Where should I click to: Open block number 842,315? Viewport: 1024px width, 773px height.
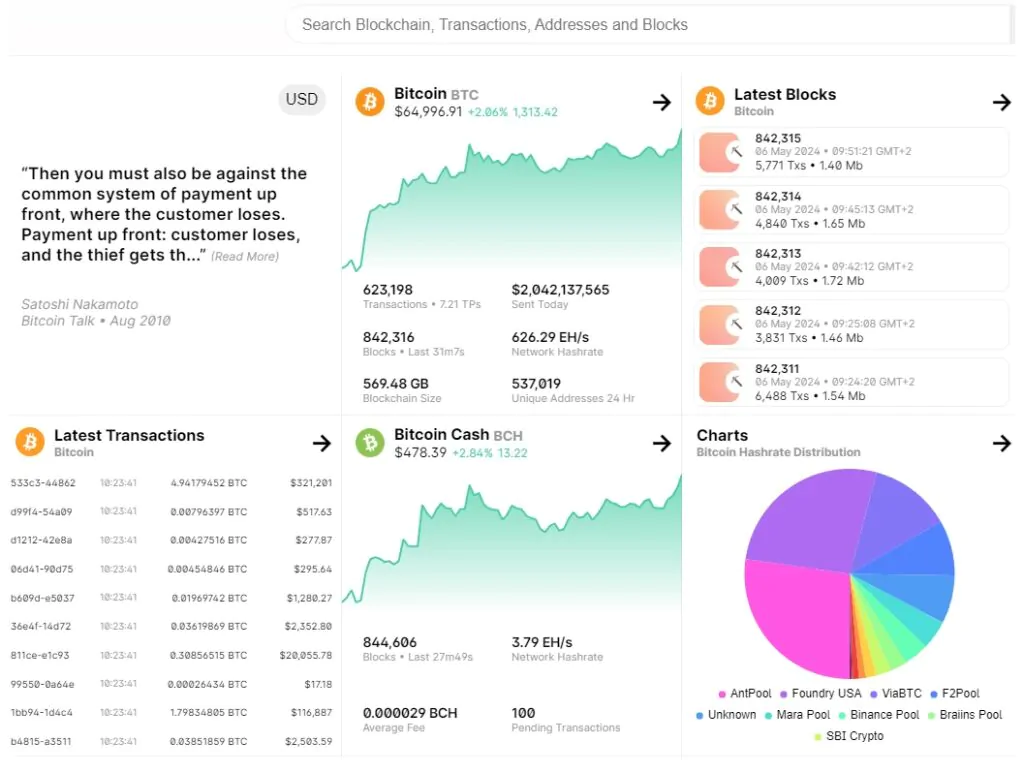pos(778,138)
